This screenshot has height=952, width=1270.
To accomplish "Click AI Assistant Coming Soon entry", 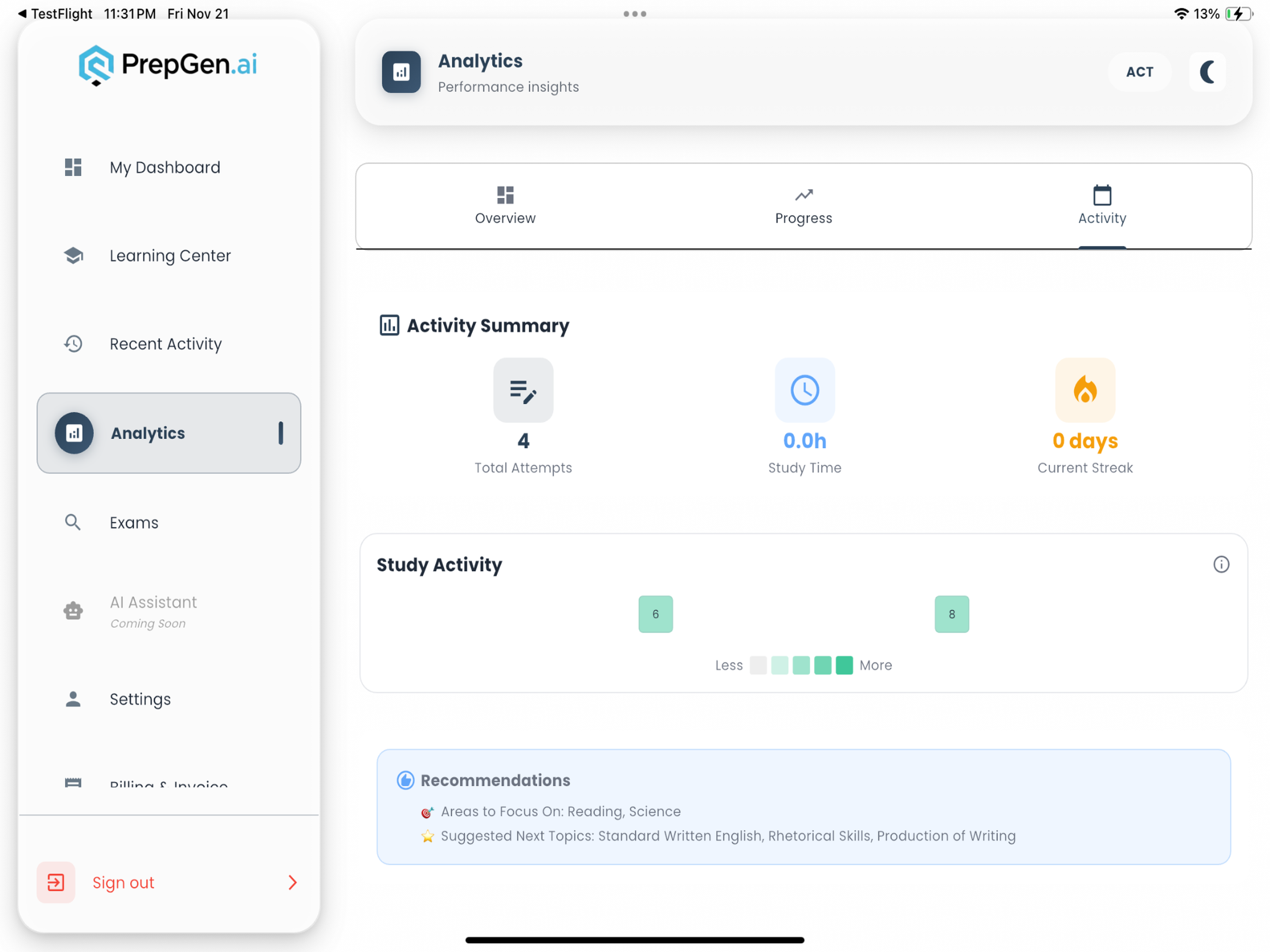I will (169, 612).
